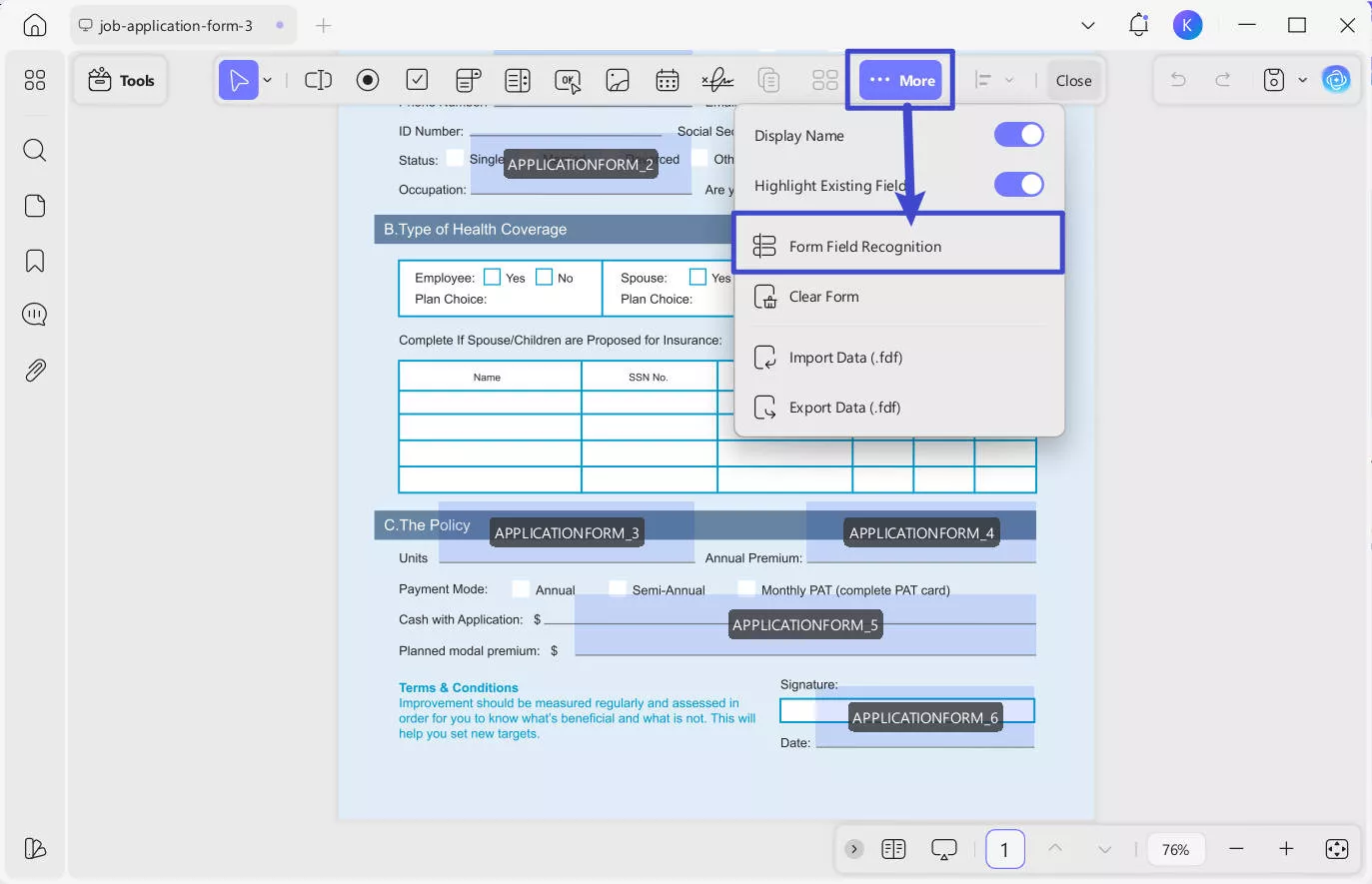Toggle the Display Name switch
This screenshot has width=1372, height=884.
coord(1018,134)
